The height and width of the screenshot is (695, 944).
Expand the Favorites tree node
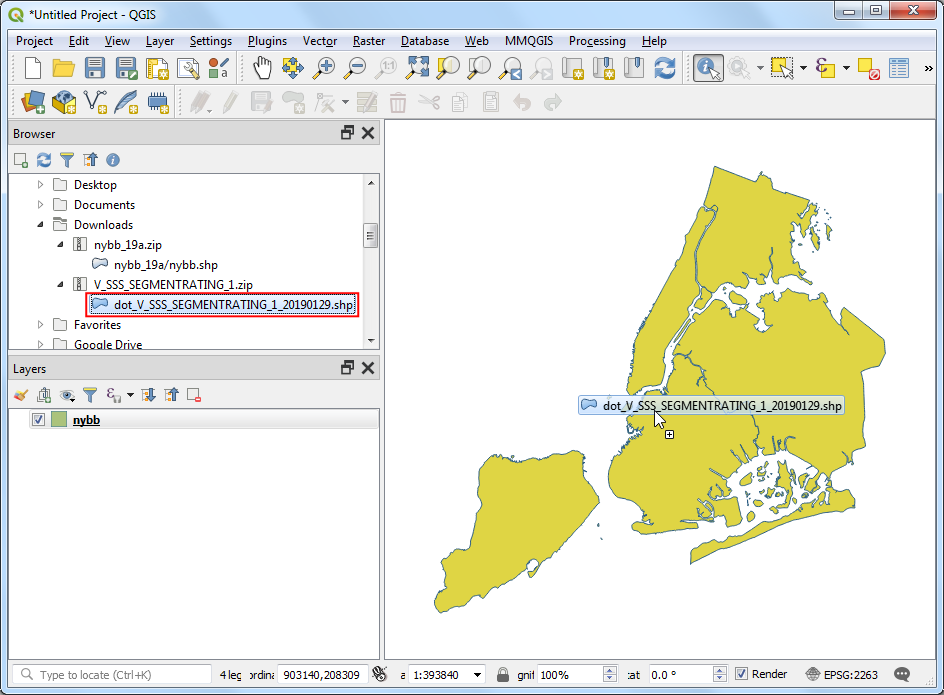pyautogui.click(x=40, y=325)
